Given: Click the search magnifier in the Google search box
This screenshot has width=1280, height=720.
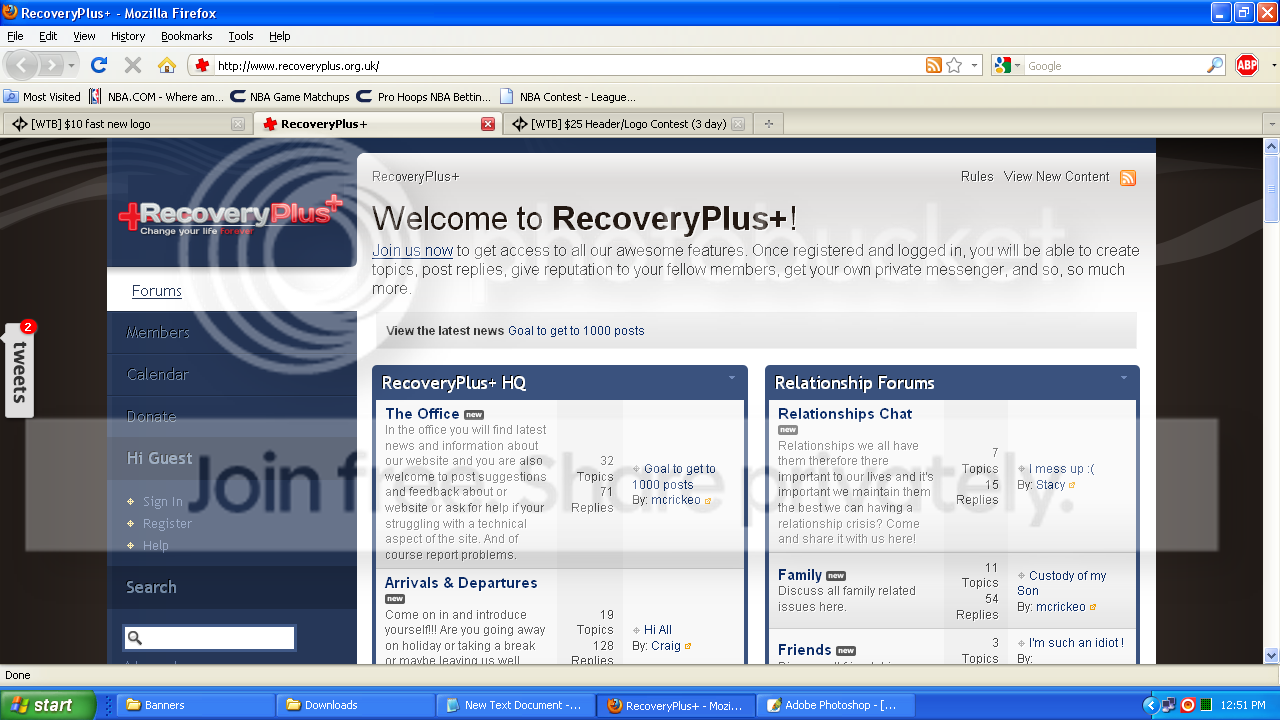Looking at the screenshot, I should (1215, 65).
